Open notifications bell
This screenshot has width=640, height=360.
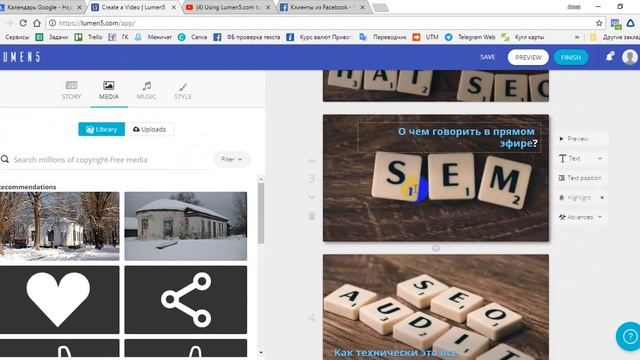[610, 57]
